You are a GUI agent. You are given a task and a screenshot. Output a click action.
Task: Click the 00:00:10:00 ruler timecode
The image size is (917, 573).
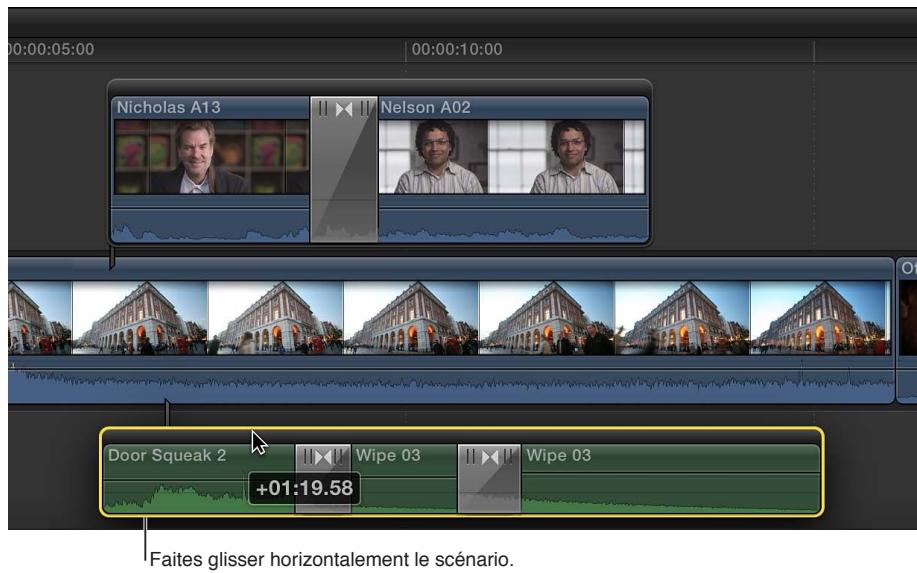457,49
